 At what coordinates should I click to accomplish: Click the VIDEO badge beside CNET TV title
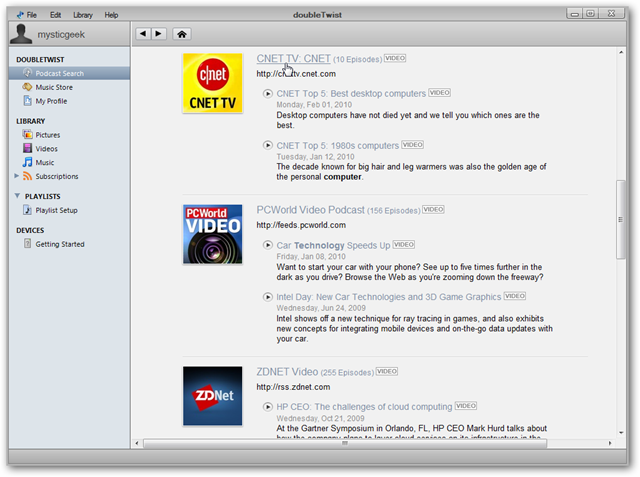click(x=395, y=58)
